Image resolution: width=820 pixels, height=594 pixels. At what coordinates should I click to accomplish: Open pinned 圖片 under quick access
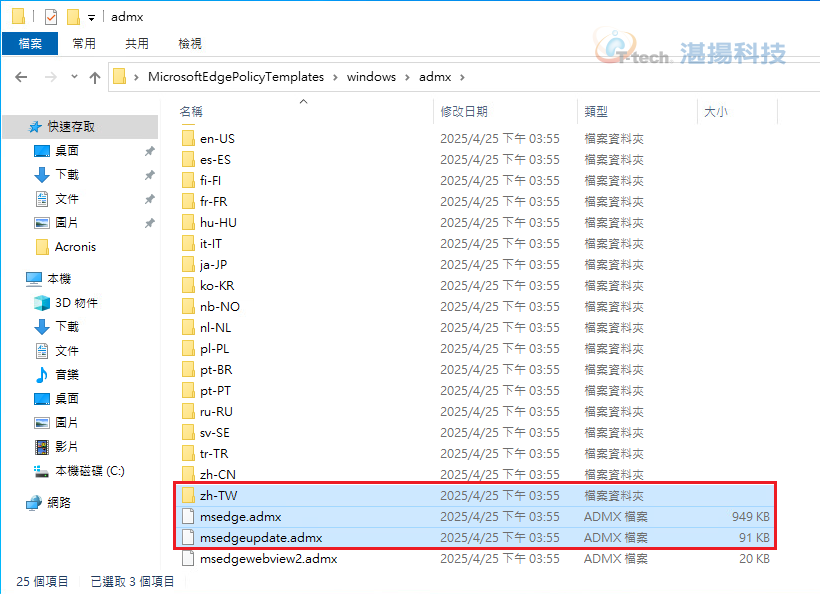click(67, 223)
